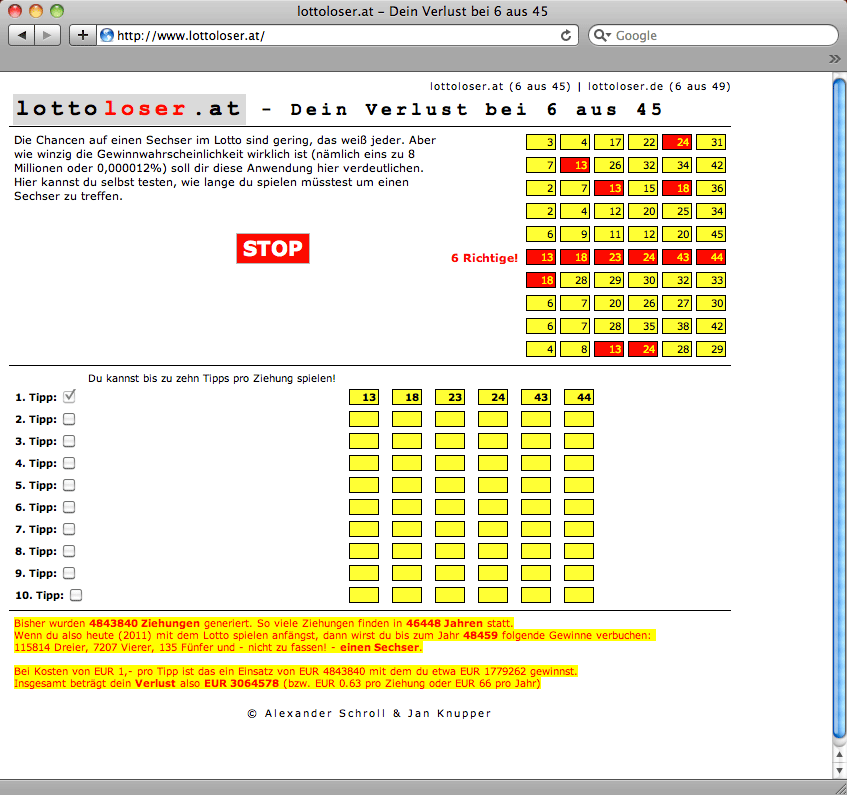
Task: Click the window resize grip corner
Action: [840, 788]
